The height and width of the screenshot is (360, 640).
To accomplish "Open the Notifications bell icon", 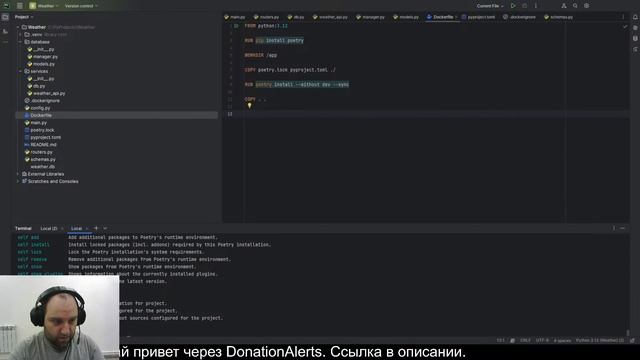I will [635, 17].
